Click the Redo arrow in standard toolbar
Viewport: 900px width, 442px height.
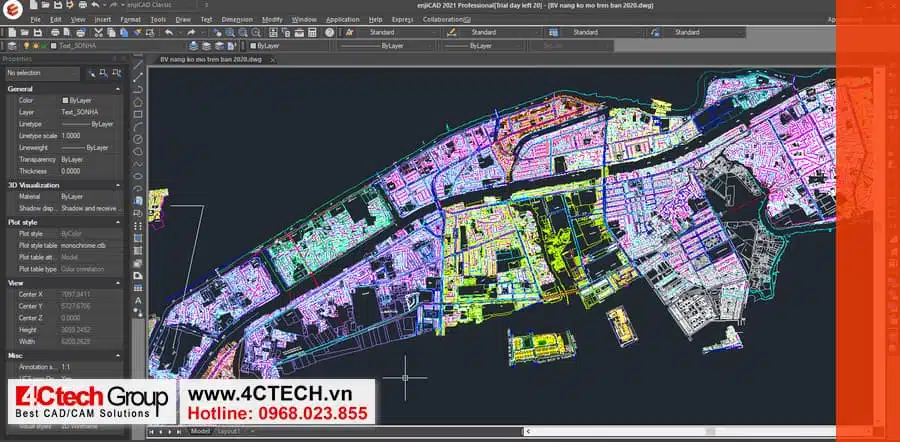tap(191, 33)
